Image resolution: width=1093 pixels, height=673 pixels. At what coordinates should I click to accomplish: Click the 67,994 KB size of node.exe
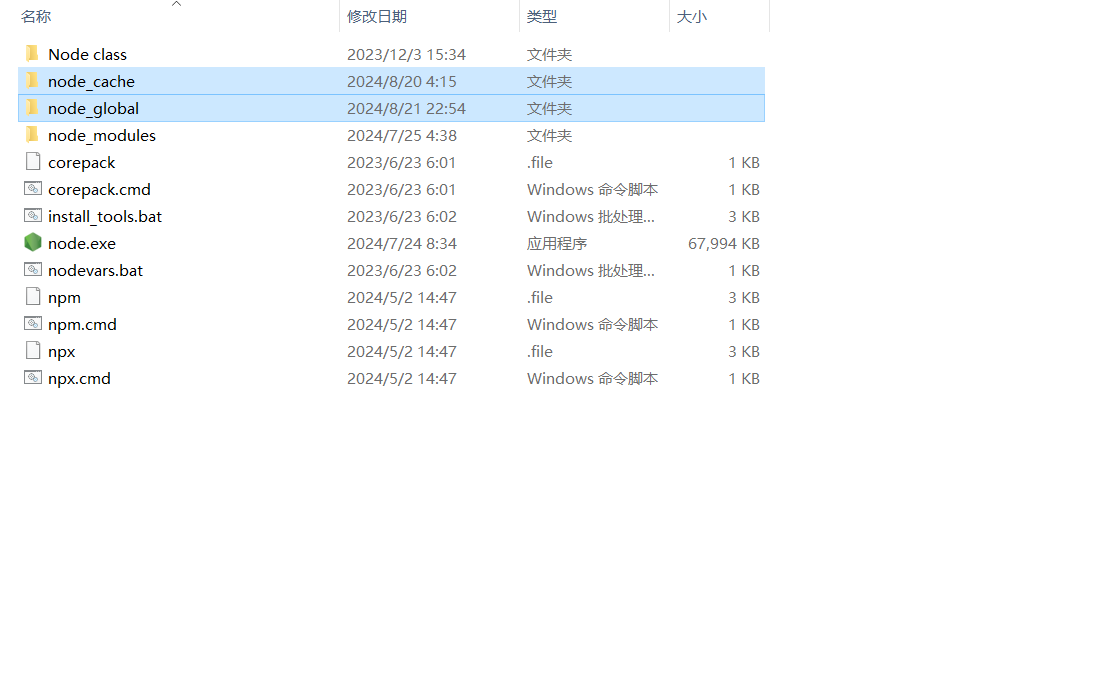point(723,243)
